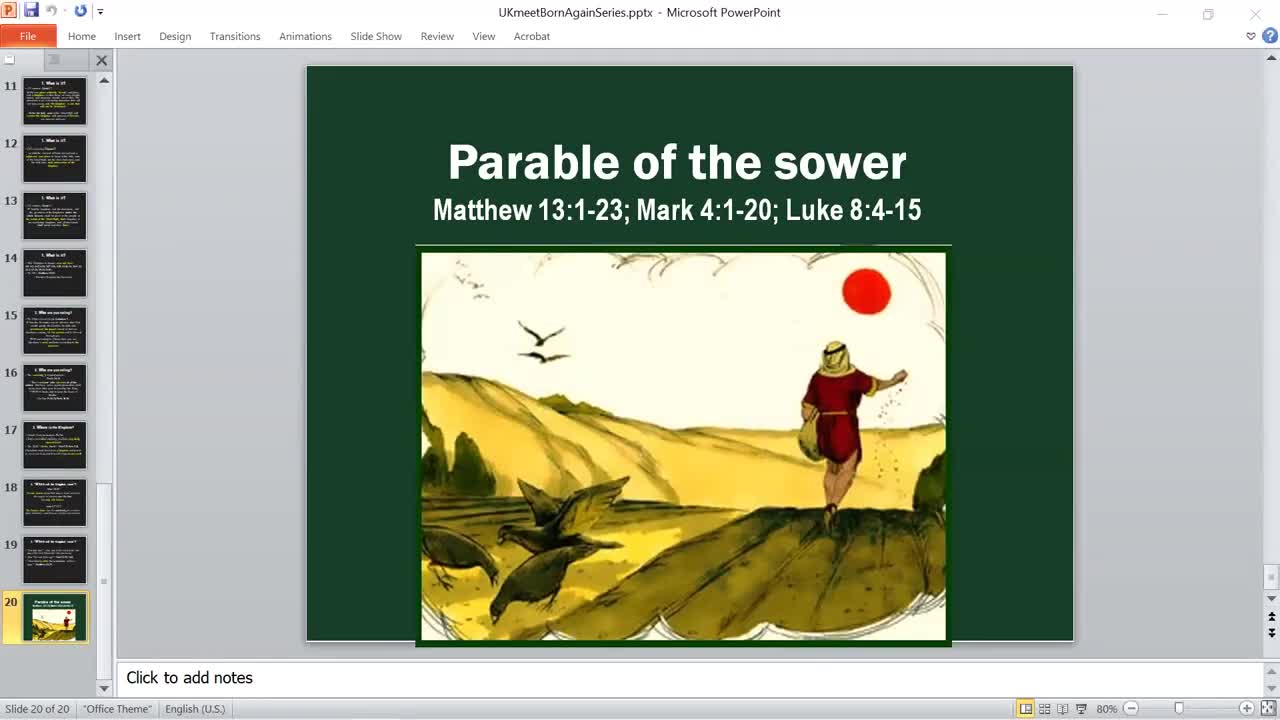Screen dimensions: 1280x720
Task: Select slide 18 thumbnail
Action: click(x=55, y=503)
